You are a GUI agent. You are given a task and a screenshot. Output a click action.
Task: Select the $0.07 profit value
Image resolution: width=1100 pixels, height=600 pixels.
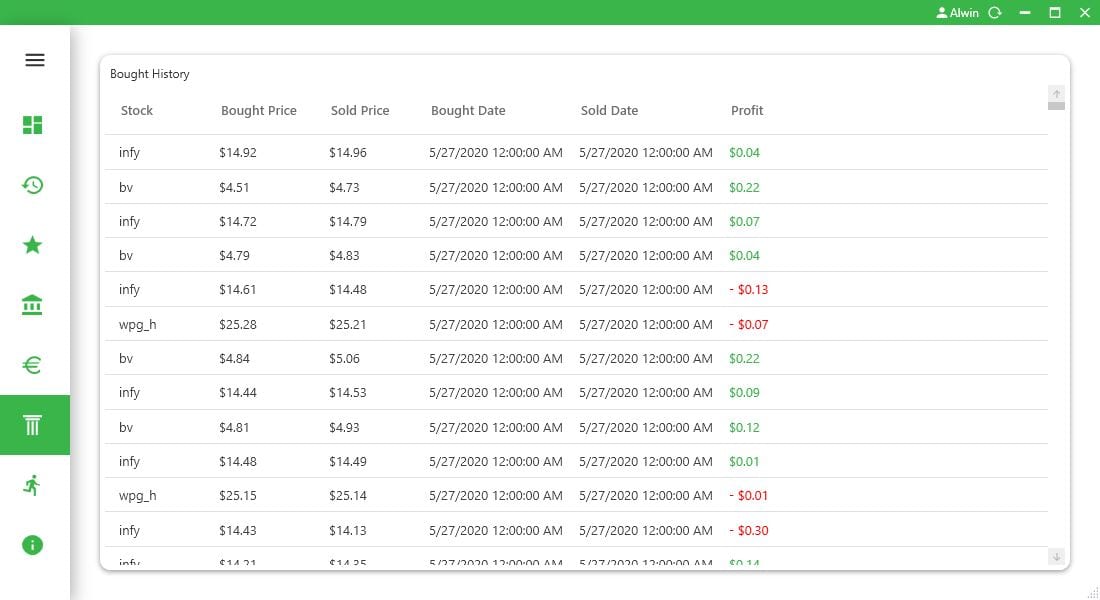point(744,222)
